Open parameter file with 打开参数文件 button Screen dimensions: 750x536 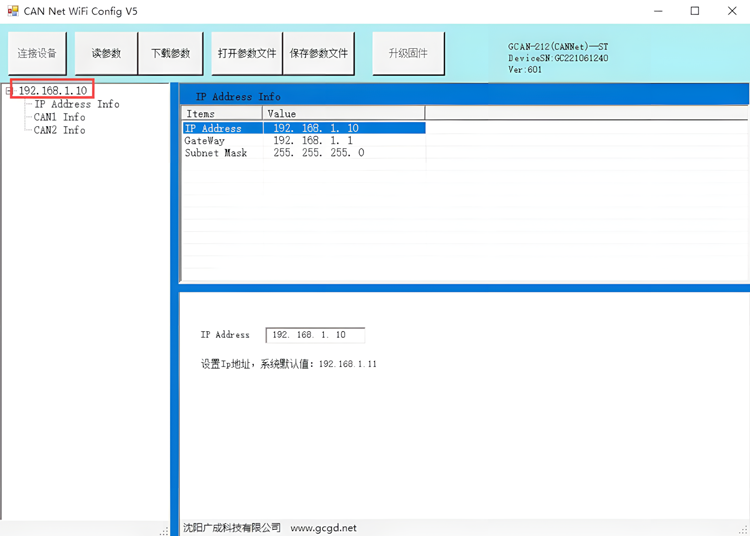tap(247, 53)
